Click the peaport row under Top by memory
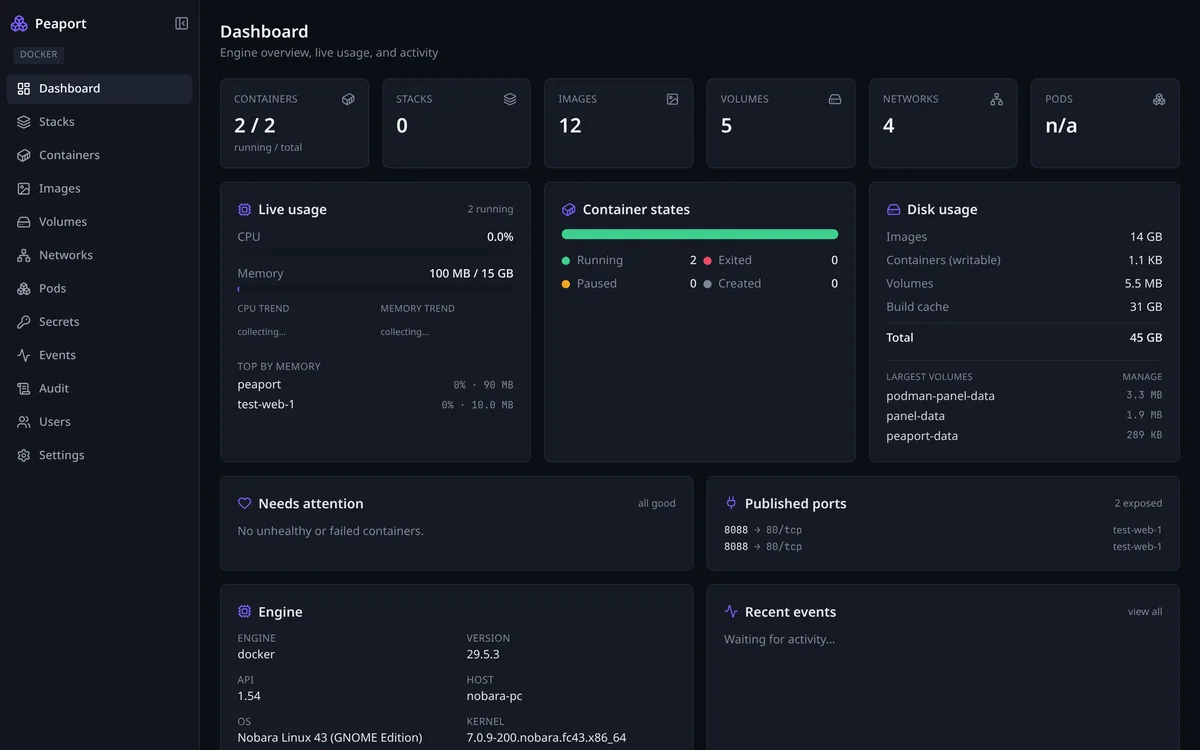The height and width of the screenshot is (750, 1200). coord(375,385)
